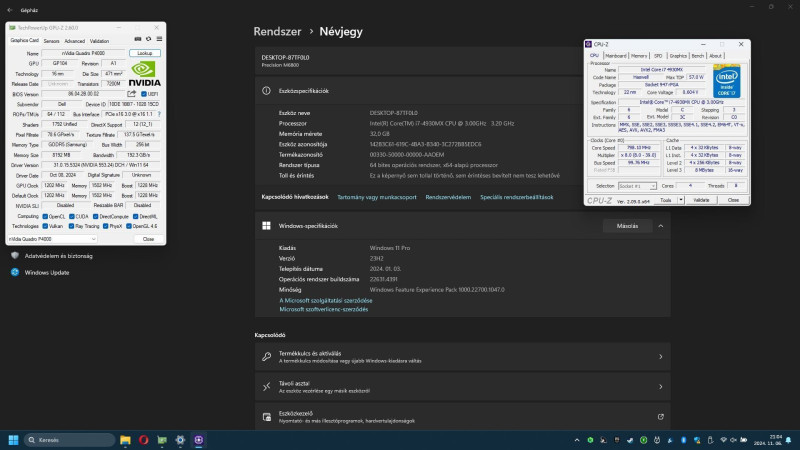Click the Windows Update sidebar icon
The height and width of the screenshot is (450, 800).
15,272
